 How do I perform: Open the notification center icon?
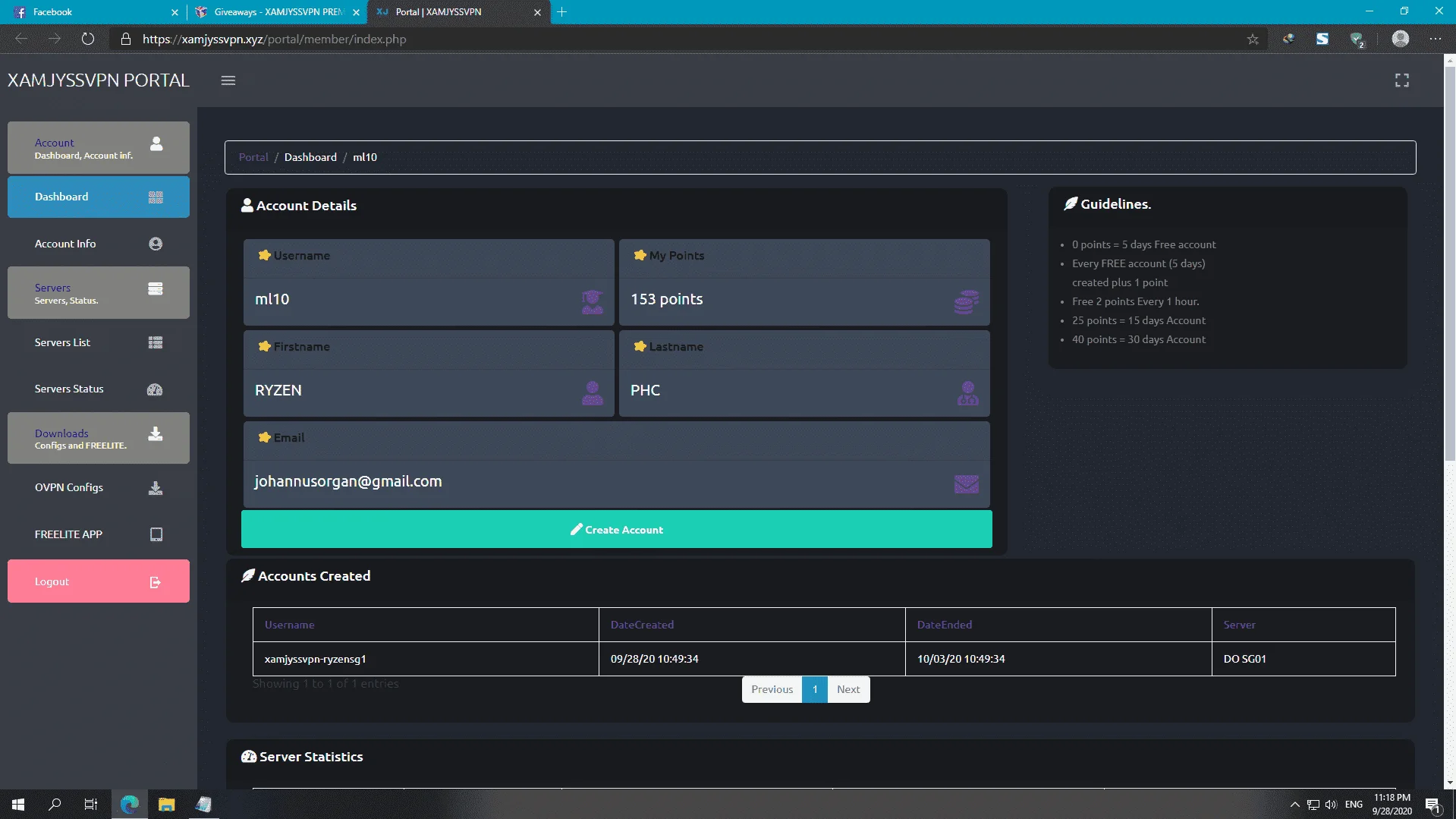[1432, 805]
